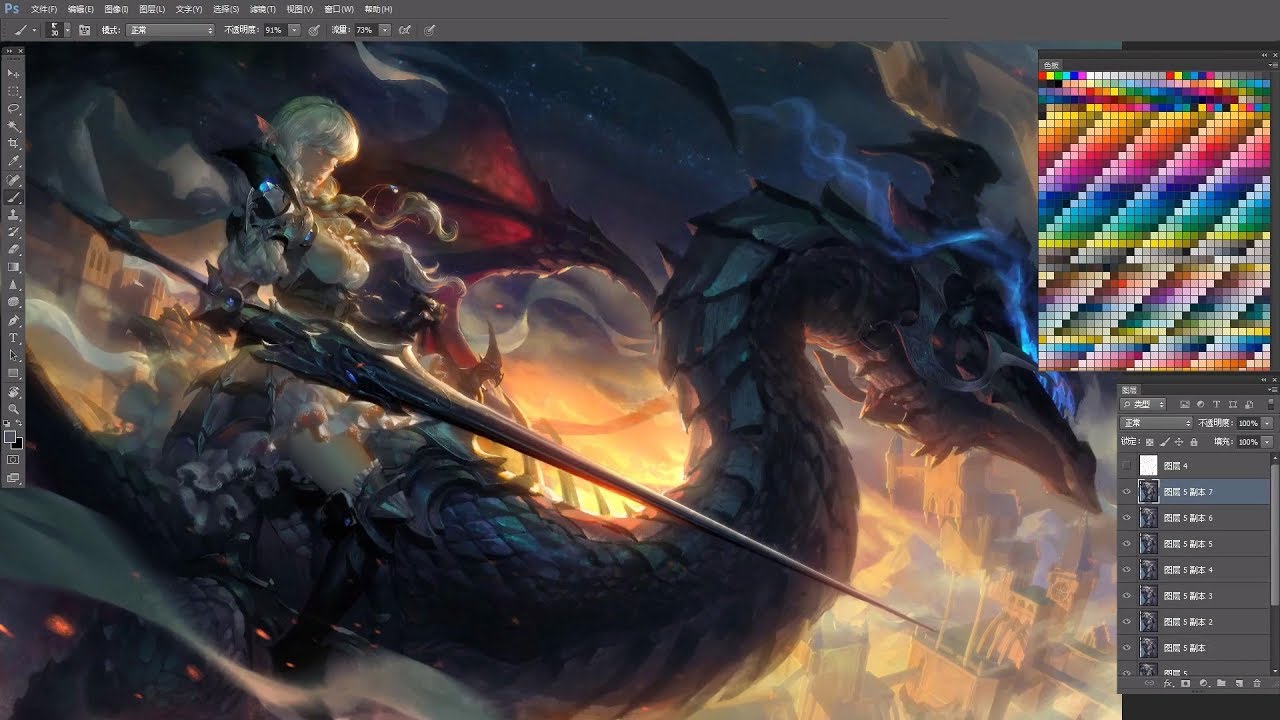Image resolution: width=1280 pixels, height=720 pixels.
Task: Show the hidden 图层 4 layer
Action: (1124, 465)
